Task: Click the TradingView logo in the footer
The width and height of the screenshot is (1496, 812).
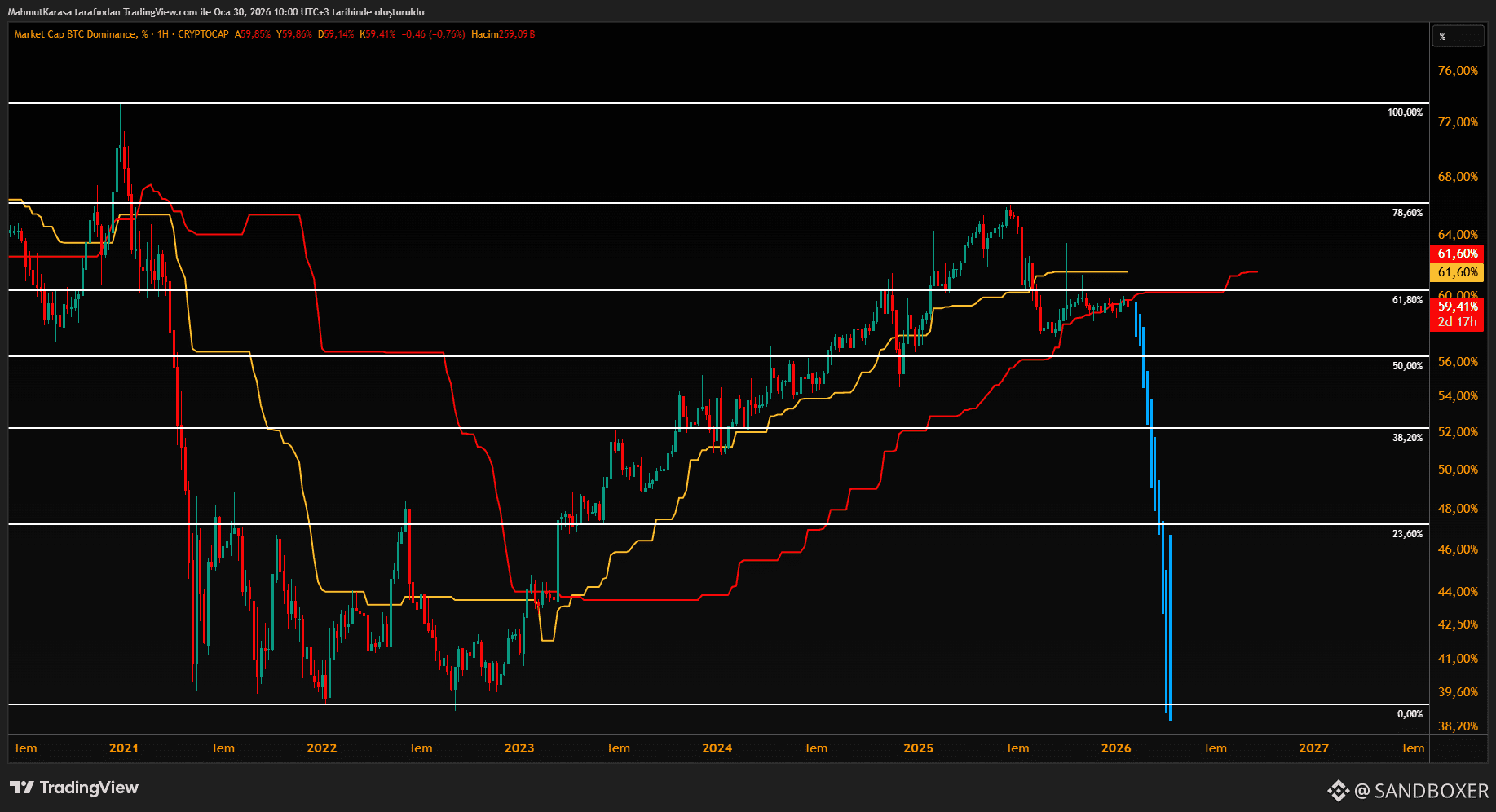Action: [74, 788]
